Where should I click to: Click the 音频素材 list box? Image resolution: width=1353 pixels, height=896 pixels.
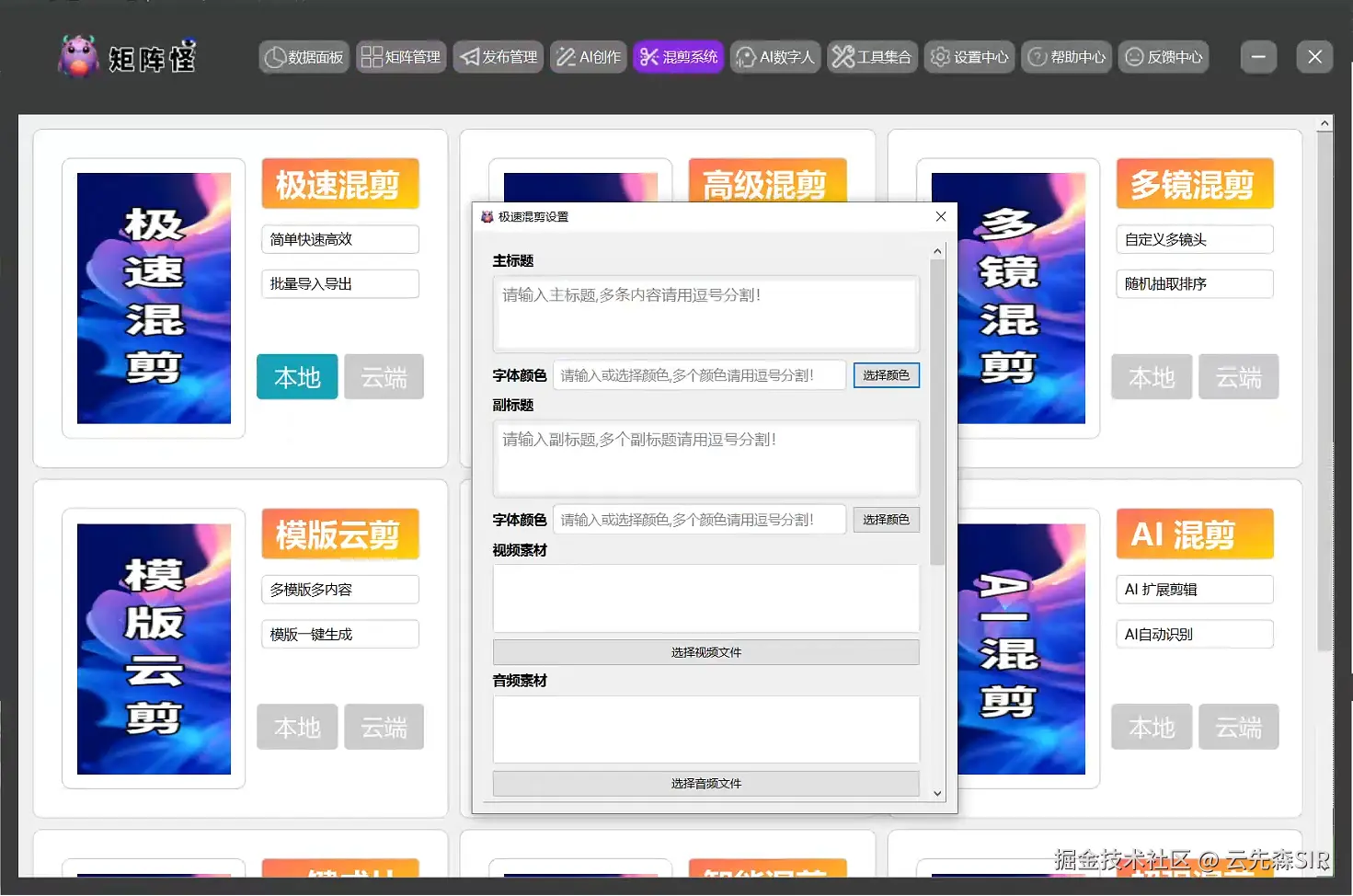[x=705, y=729]
